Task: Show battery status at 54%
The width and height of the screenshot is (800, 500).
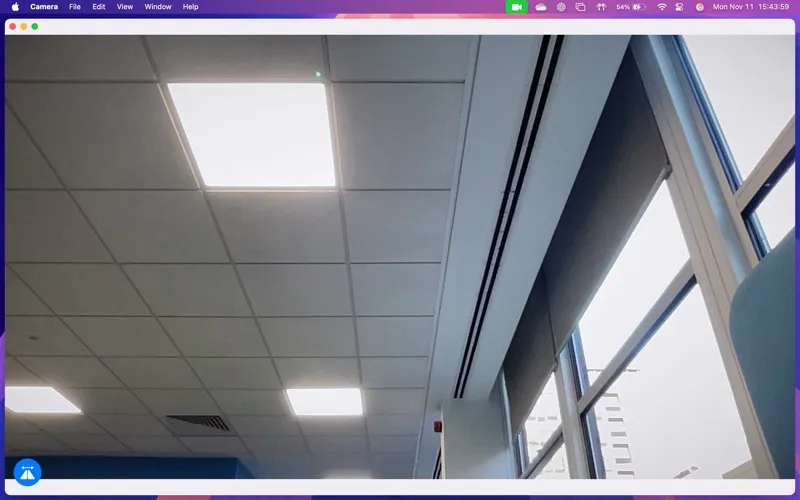Action: pyautogui.click(x=631, y=7)
